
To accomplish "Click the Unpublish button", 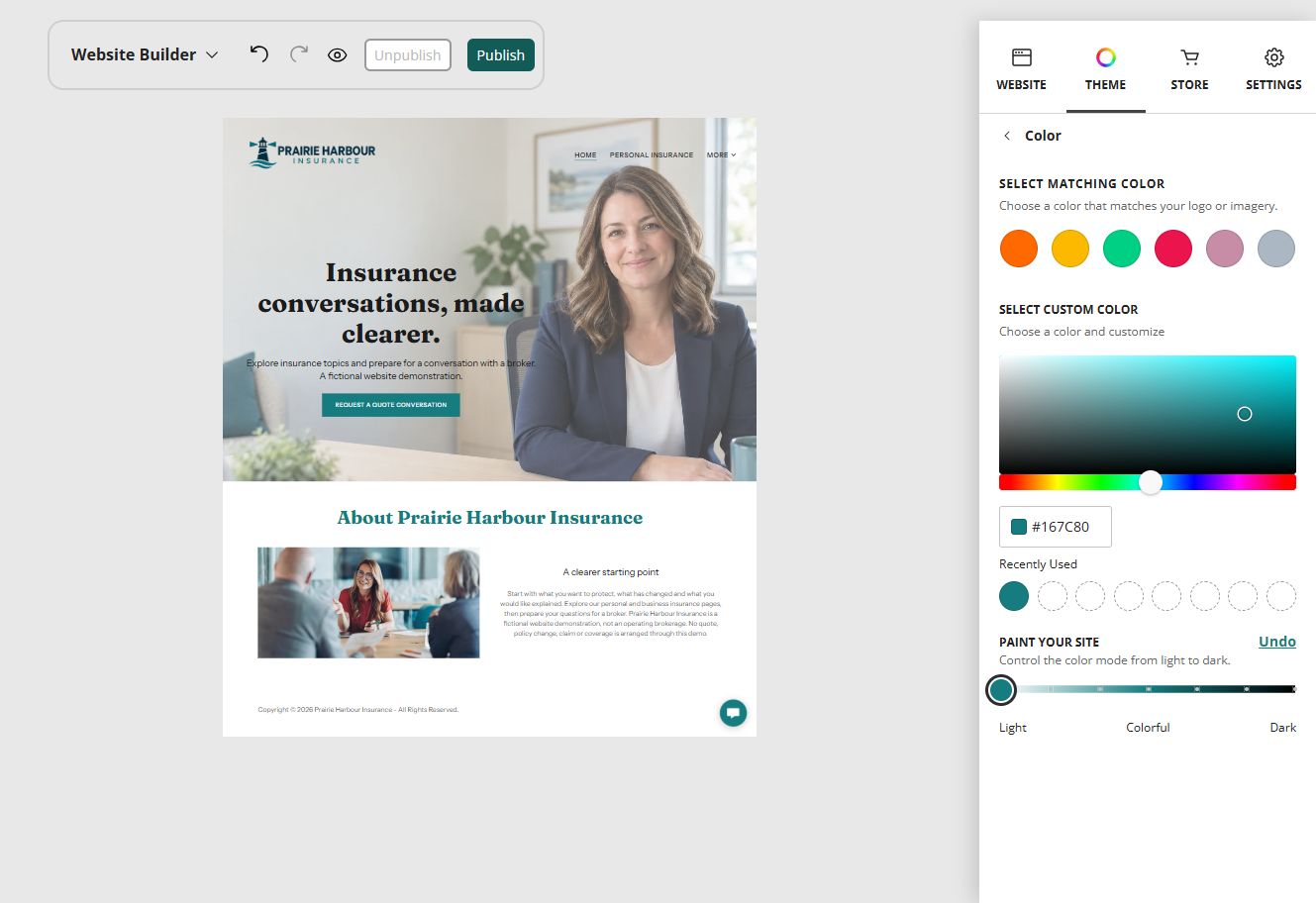I will click(x=408, y=55).
